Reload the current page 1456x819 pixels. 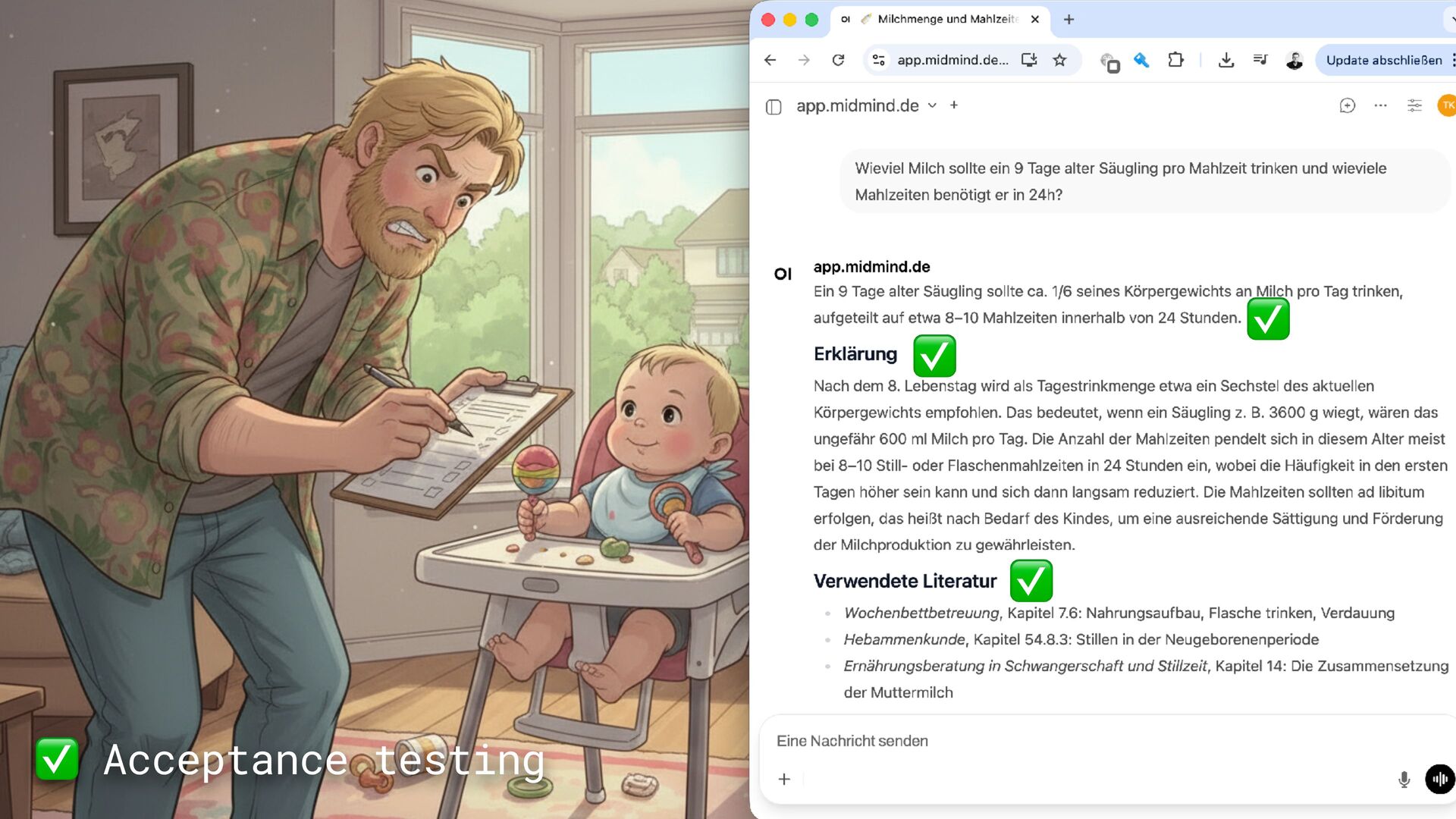click(838, 60)
